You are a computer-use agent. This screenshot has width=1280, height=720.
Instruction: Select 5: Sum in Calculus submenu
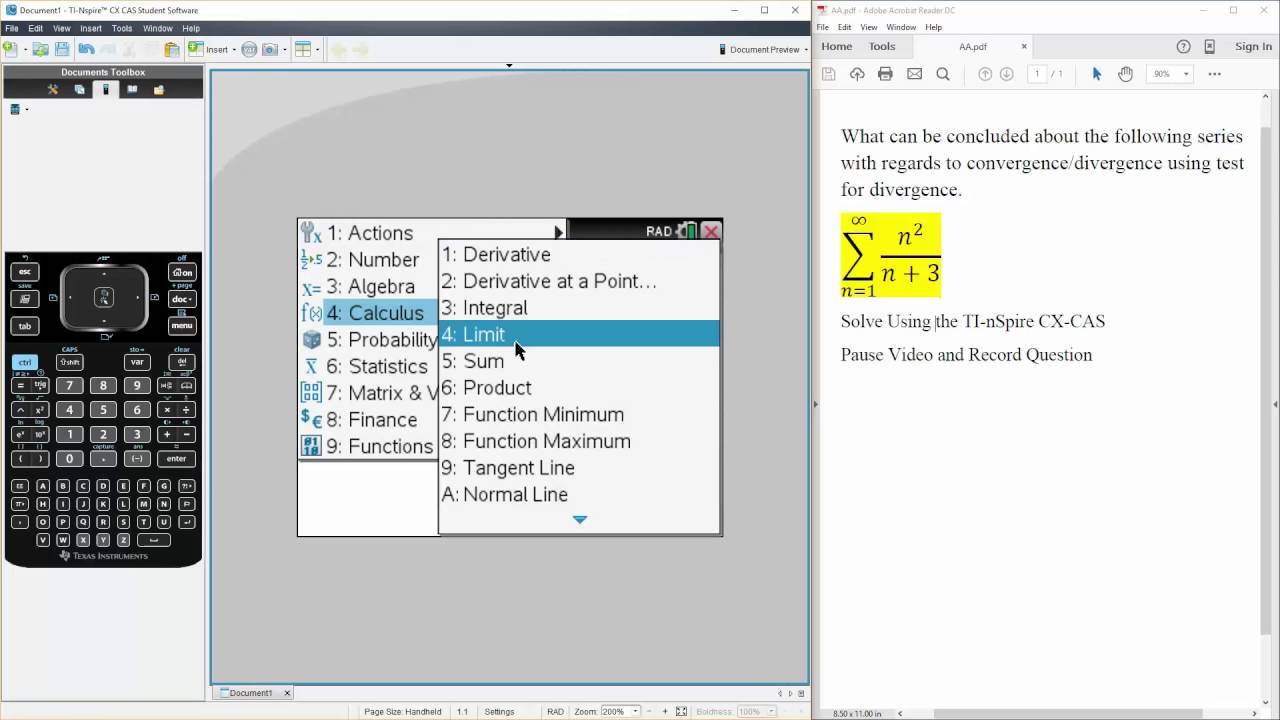point(579,361)
